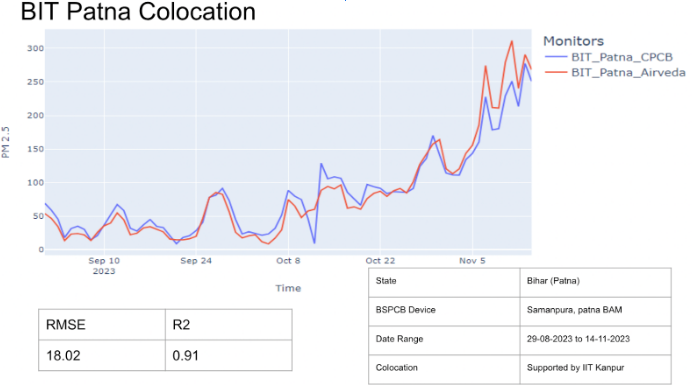Image resolution: width=692 pixels, height=385 pixels.
Task: Click the Sep 24 axis label
Action: [196, 261]
